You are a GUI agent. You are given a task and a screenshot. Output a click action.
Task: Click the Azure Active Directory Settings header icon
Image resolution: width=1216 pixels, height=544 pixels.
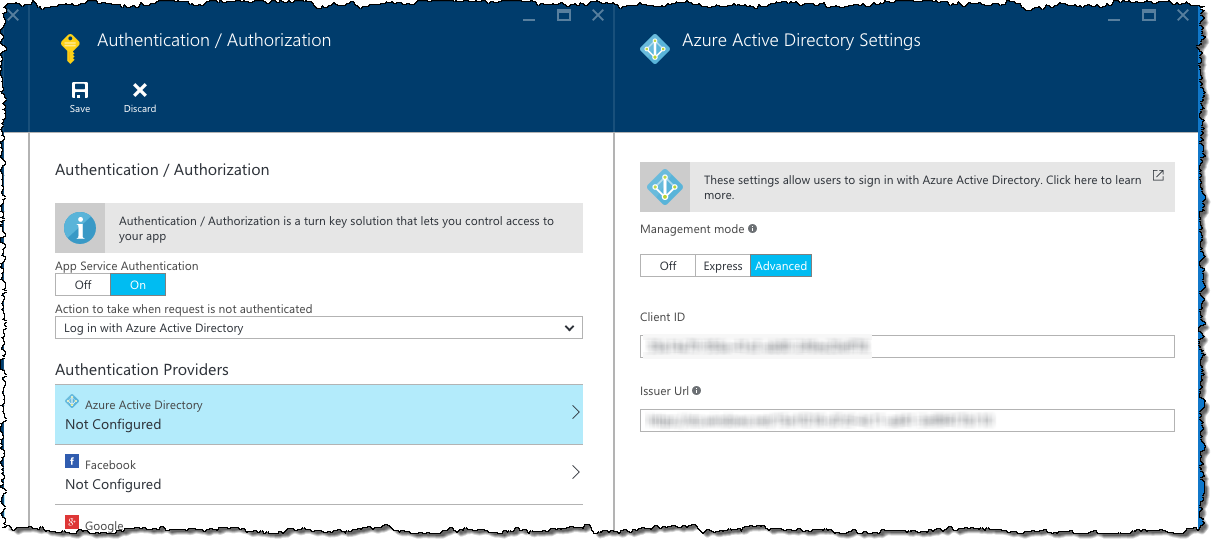click(654, 48)
